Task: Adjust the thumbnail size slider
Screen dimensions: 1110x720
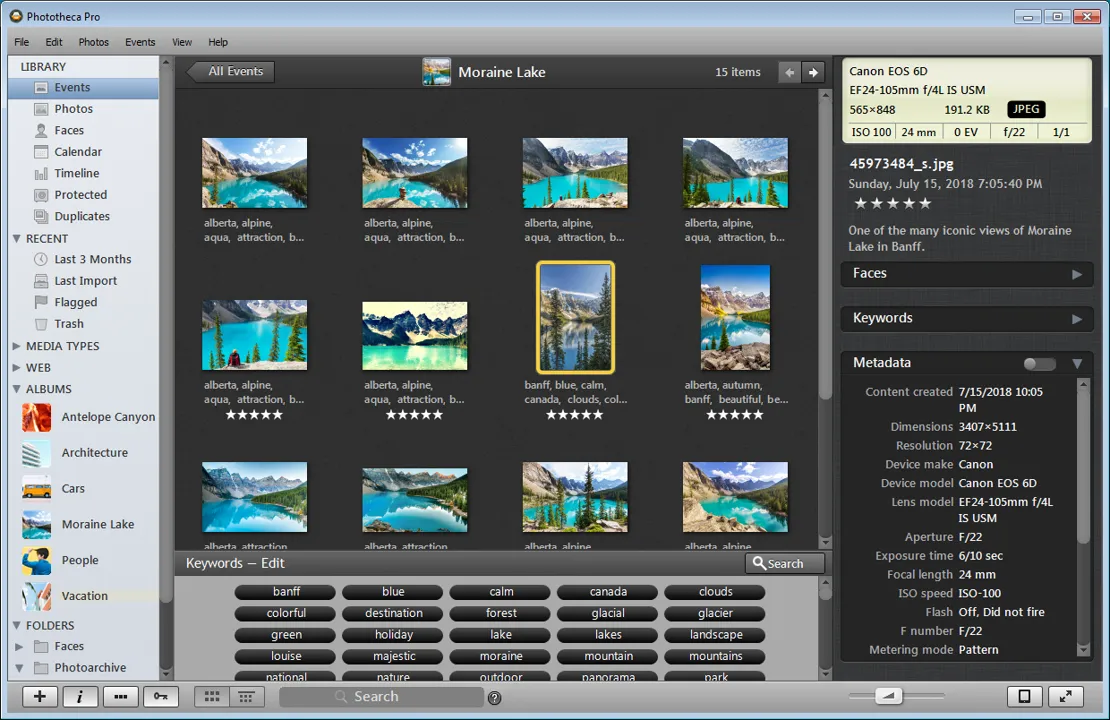Action: click(889, 697)
